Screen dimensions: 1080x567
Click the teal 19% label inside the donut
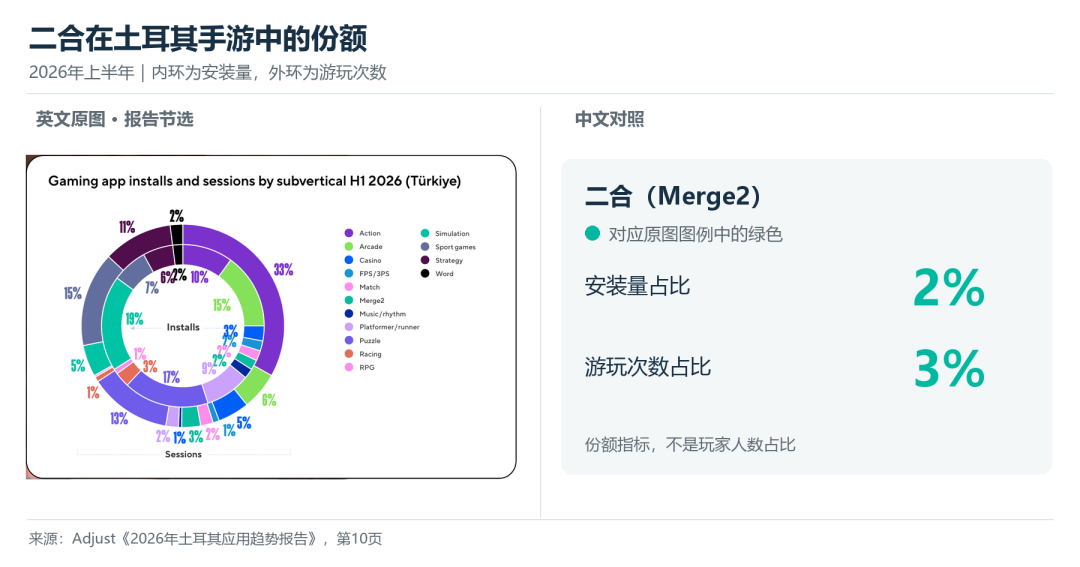[x=134, y=319]
